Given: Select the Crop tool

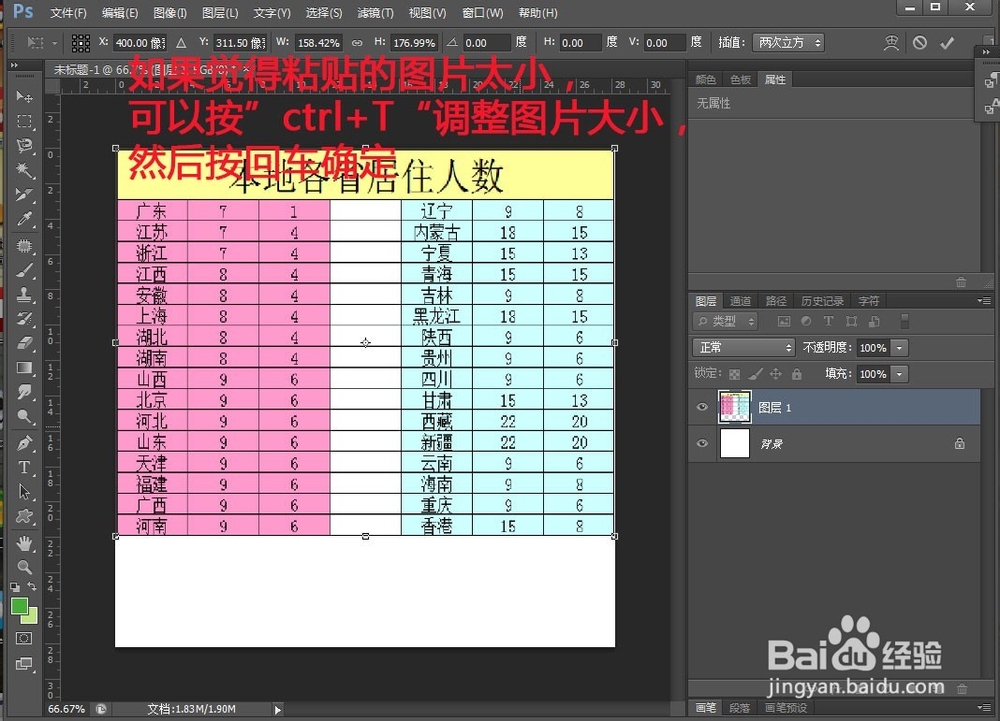Looking at the screenshot, I should coord(24,194).
